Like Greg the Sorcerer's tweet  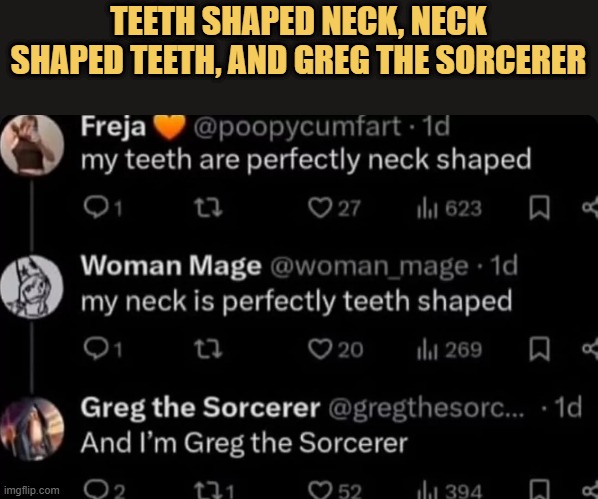pos(335,489)
